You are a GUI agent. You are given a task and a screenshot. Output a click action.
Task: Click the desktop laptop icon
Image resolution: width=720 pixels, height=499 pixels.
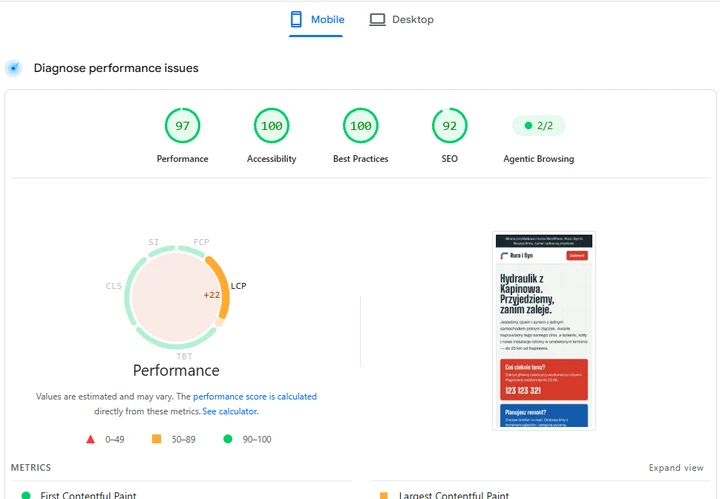[377, 20]
